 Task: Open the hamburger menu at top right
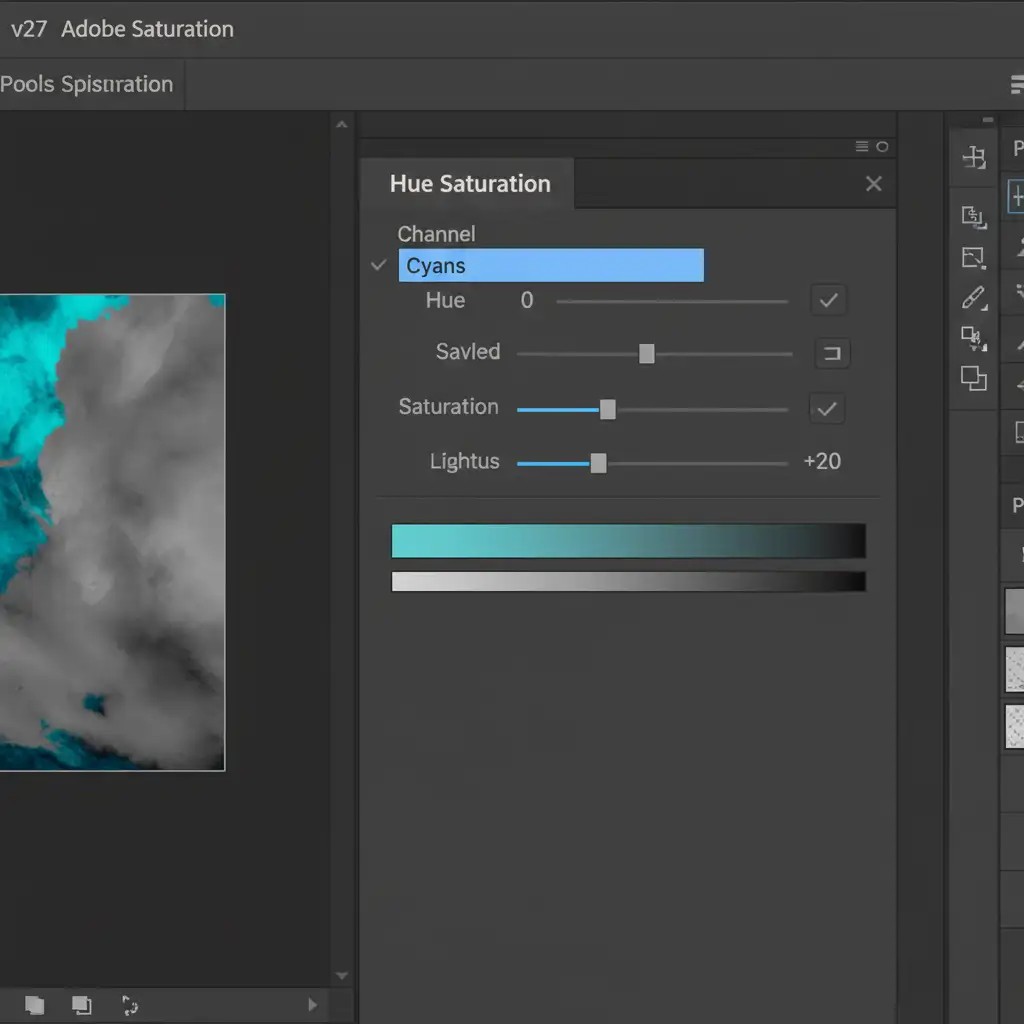(1017, 85)
